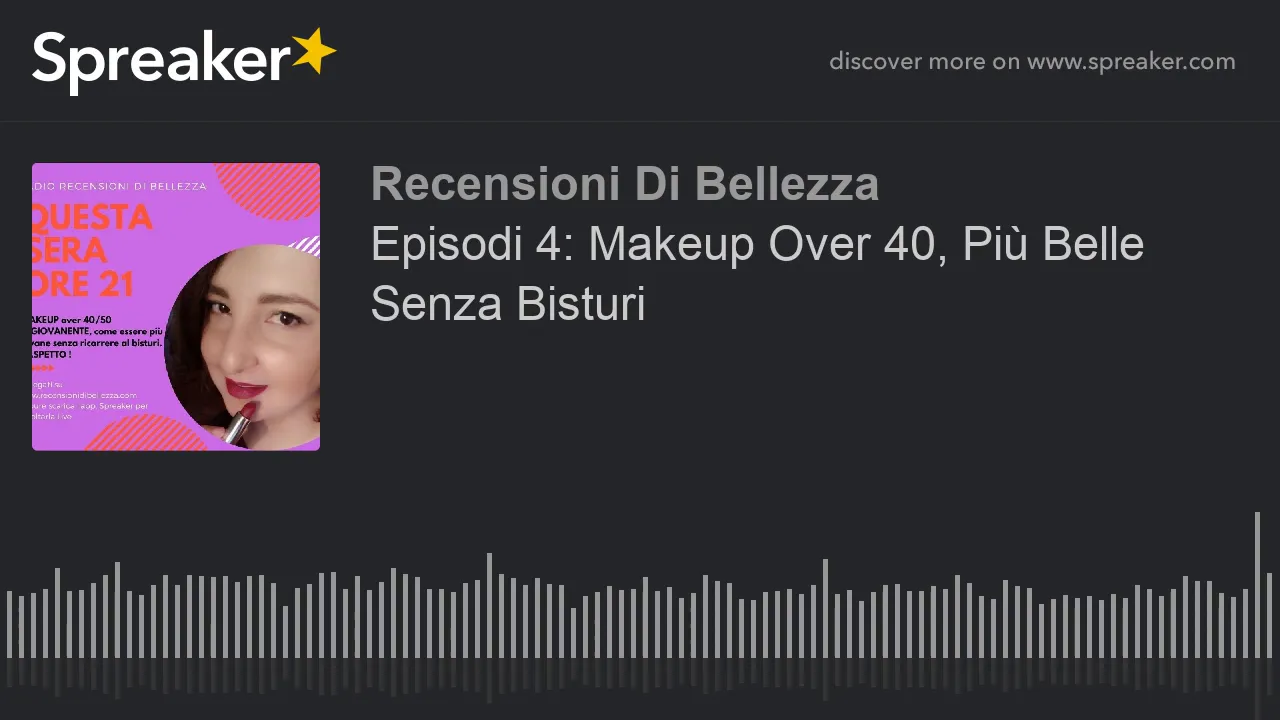Viewport: 1280px width, 720px height.
Task: Click the QUESTA word on cover art
Action: pos(92,217)
